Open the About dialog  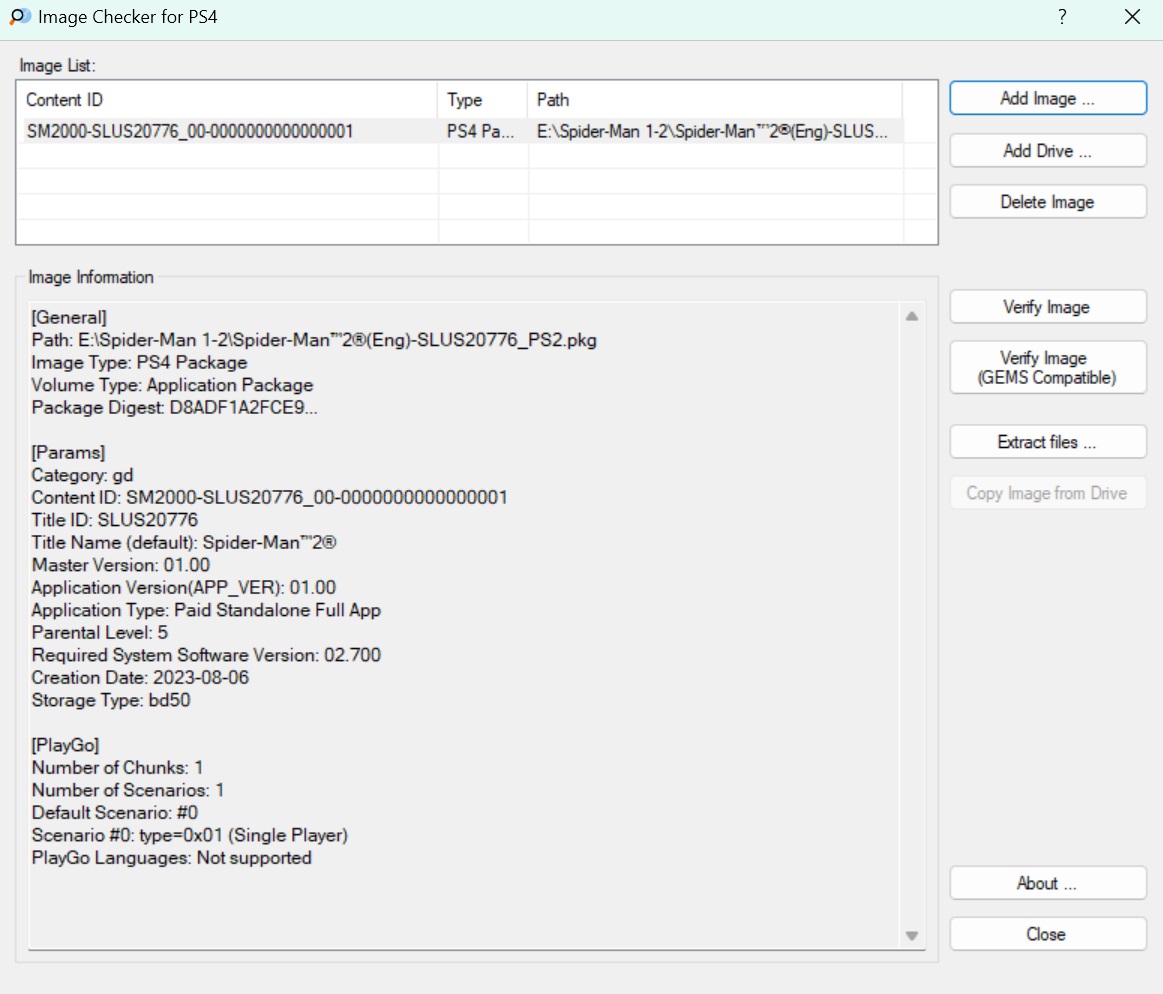[1047, 883]
